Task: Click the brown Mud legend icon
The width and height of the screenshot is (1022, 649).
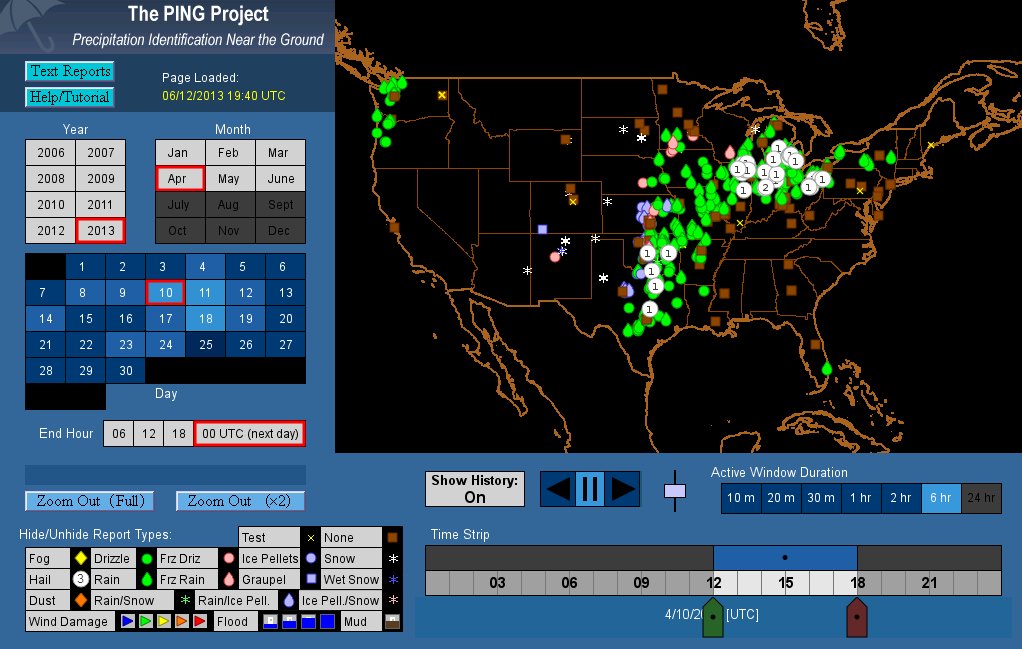Action: tap(393, 622)
